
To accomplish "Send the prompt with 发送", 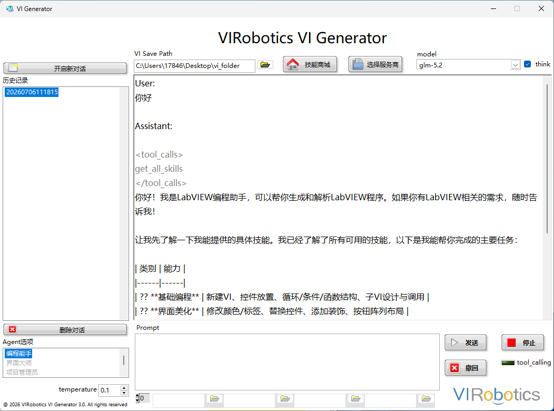I will point(466,343).
